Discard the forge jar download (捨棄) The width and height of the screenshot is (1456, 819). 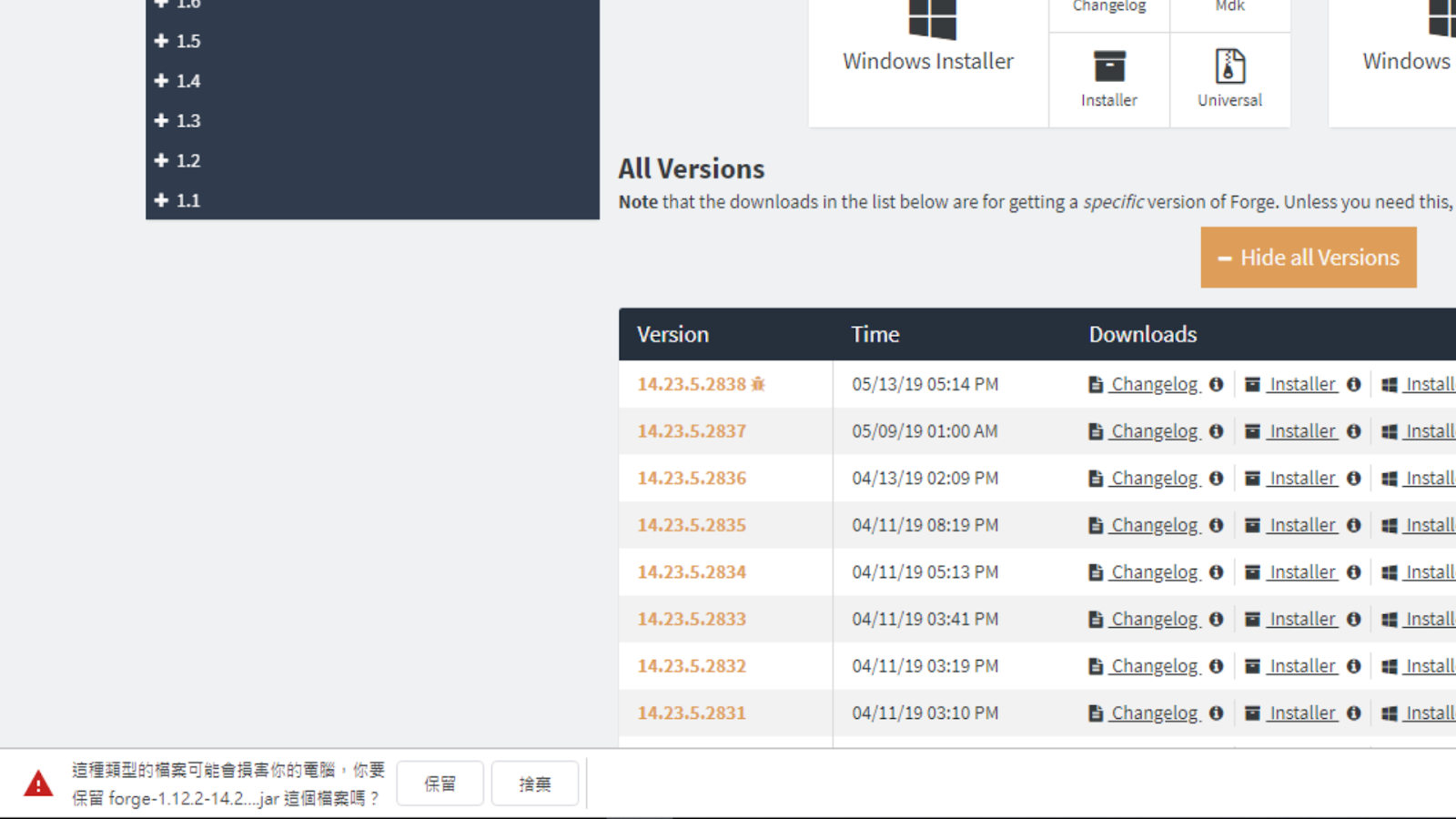point(535,784)
